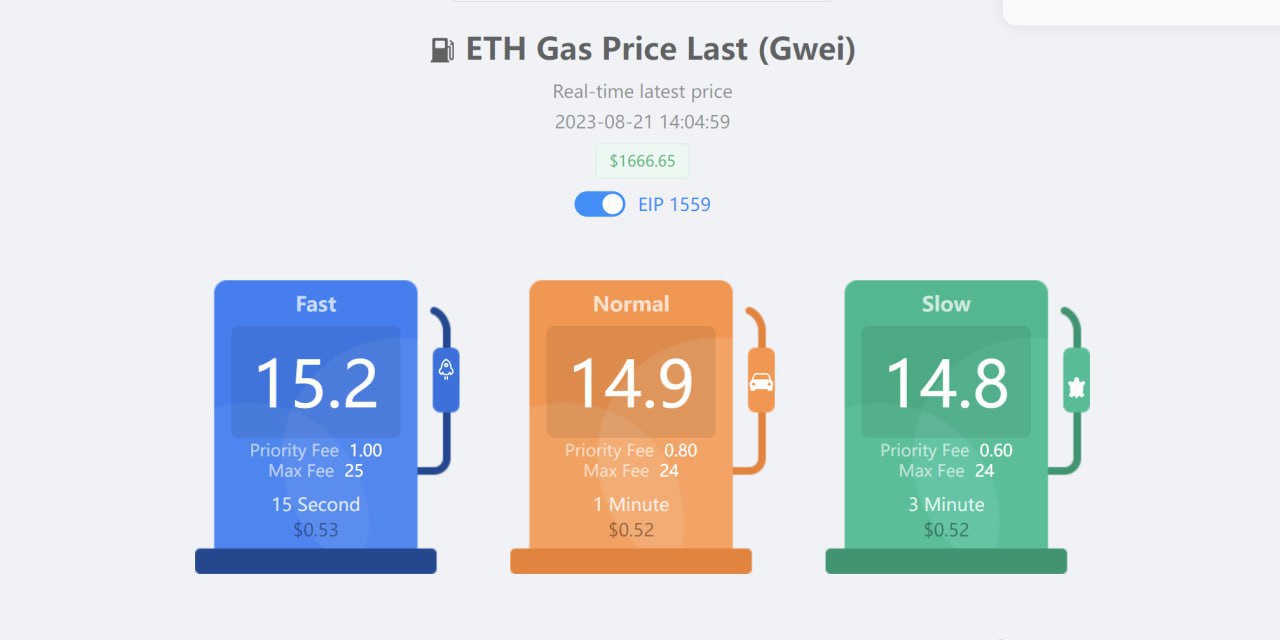Viewport: 1280px width, 640px height.
Task: Click the Slow pump header label
Action: (x=946, y=304)
